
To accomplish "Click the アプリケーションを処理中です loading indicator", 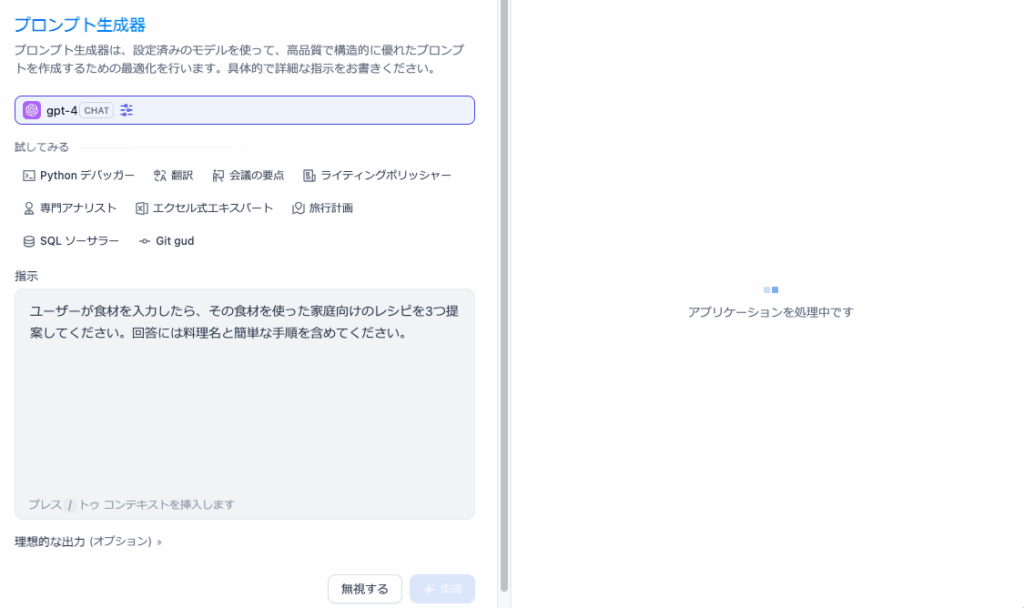I will tap(770, 290).
